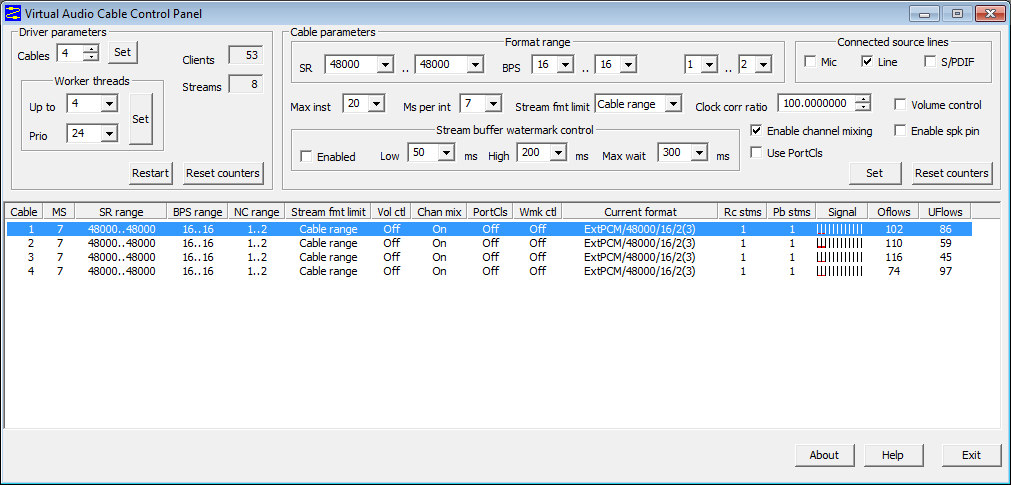Sort by the Cable column header

pyautogui.click(x=24, y=212)
